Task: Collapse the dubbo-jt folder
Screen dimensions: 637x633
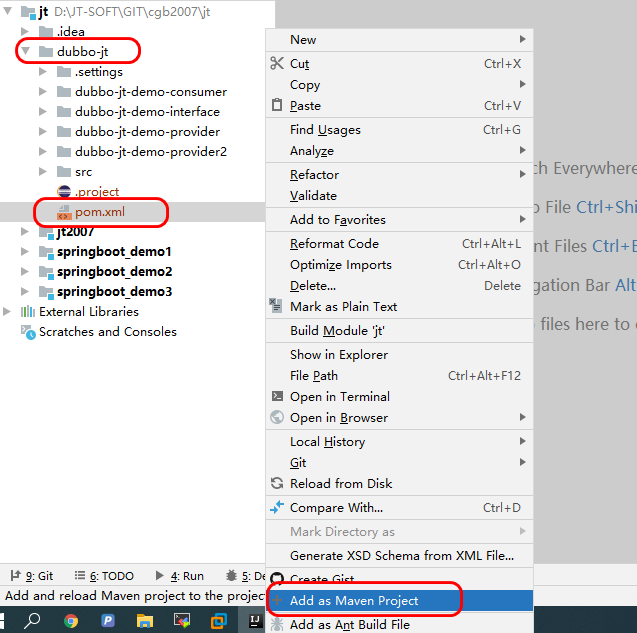Action: point(25,51)
